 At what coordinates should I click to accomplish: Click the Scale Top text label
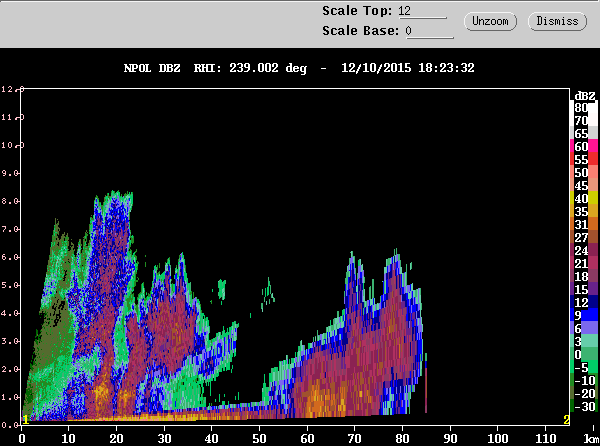pyautogui.click(x=357, y=11)
